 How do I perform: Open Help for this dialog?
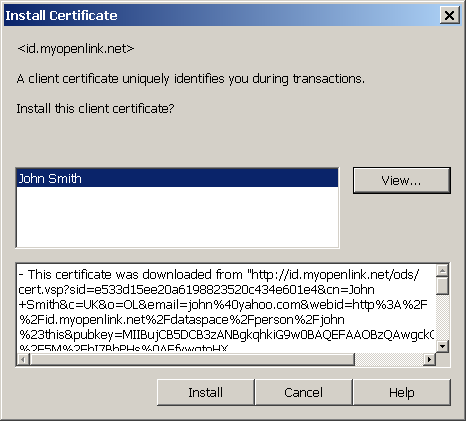click(x=402, y=392)
